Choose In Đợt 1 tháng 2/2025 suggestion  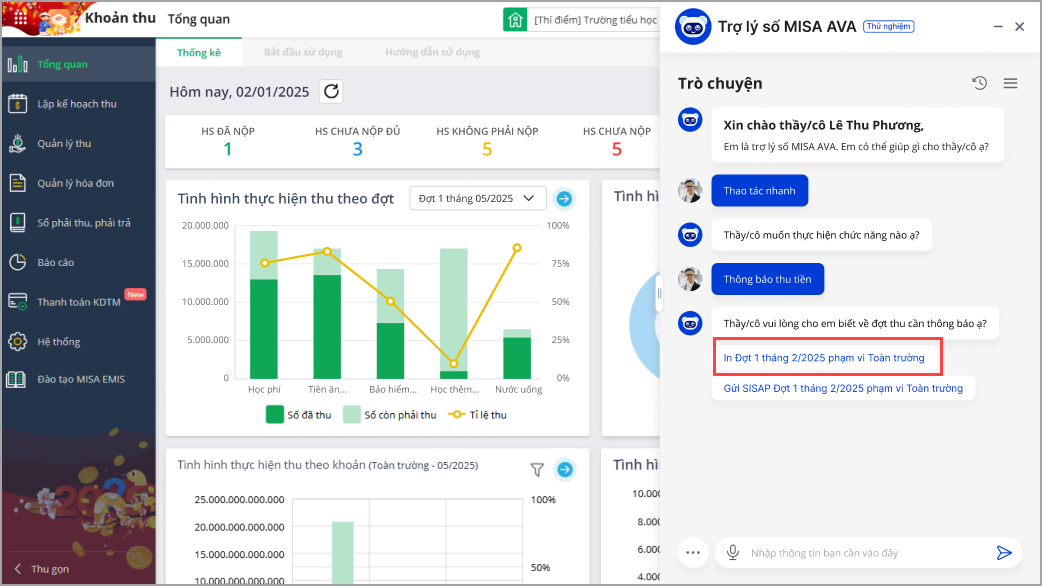point(824,357)
